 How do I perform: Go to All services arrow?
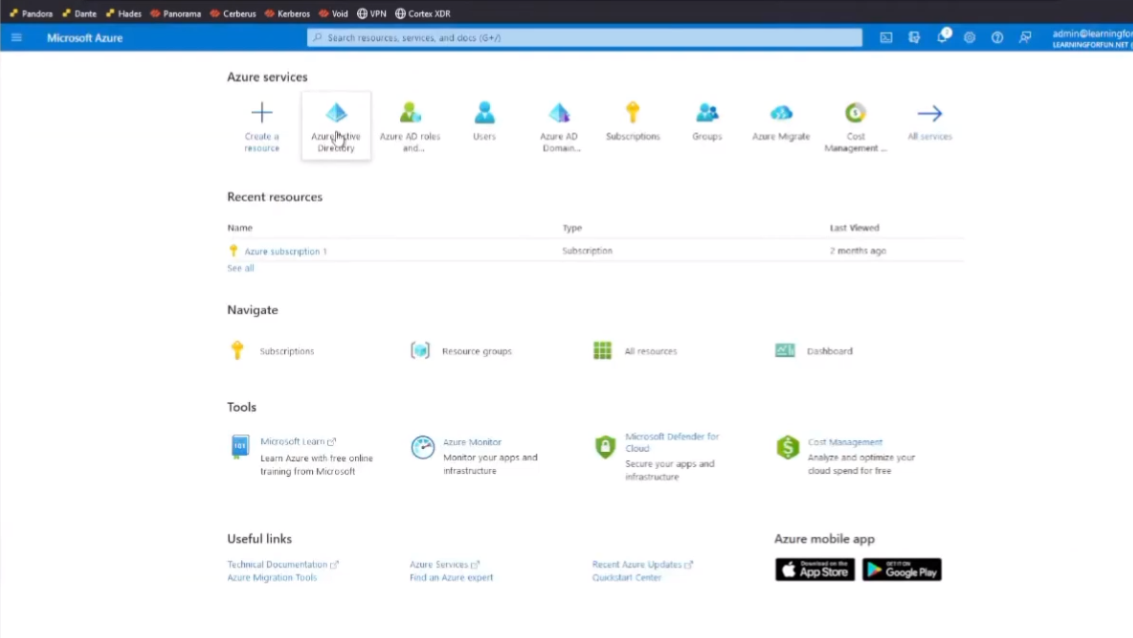pyautogui.click(x=930, y=113)
